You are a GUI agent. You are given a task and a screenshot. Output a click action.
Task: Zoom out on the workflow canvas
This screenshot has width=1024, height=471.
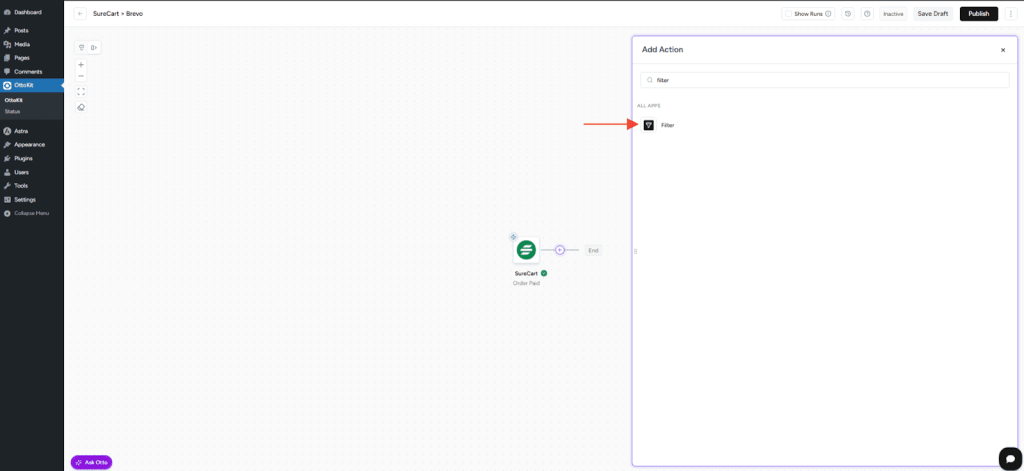tap(81, 76)
